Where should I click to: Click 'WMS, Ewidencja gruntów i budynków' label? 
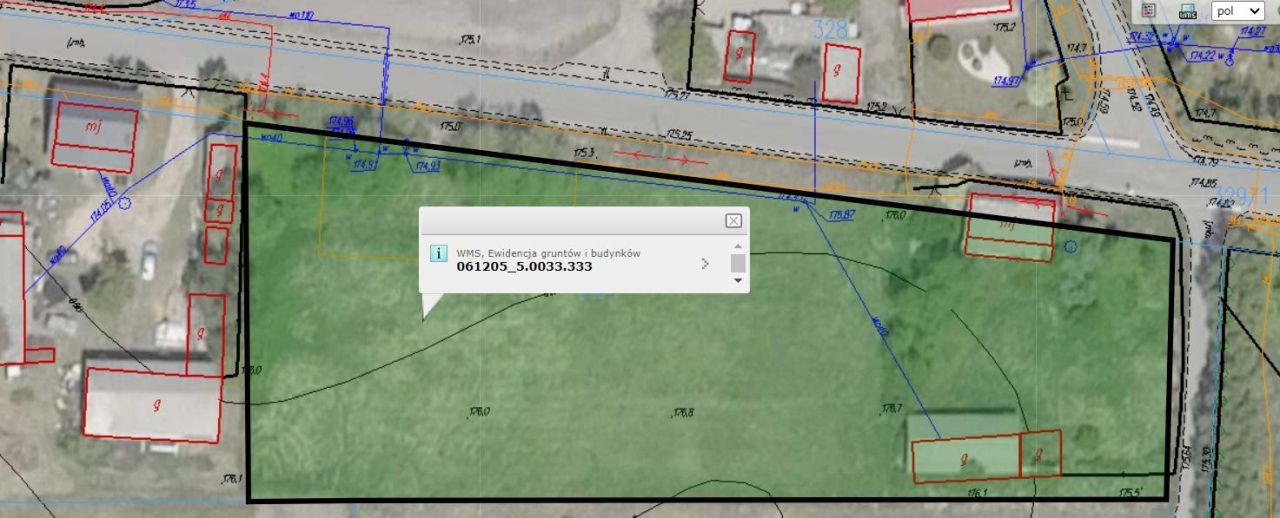pos(548,253)
